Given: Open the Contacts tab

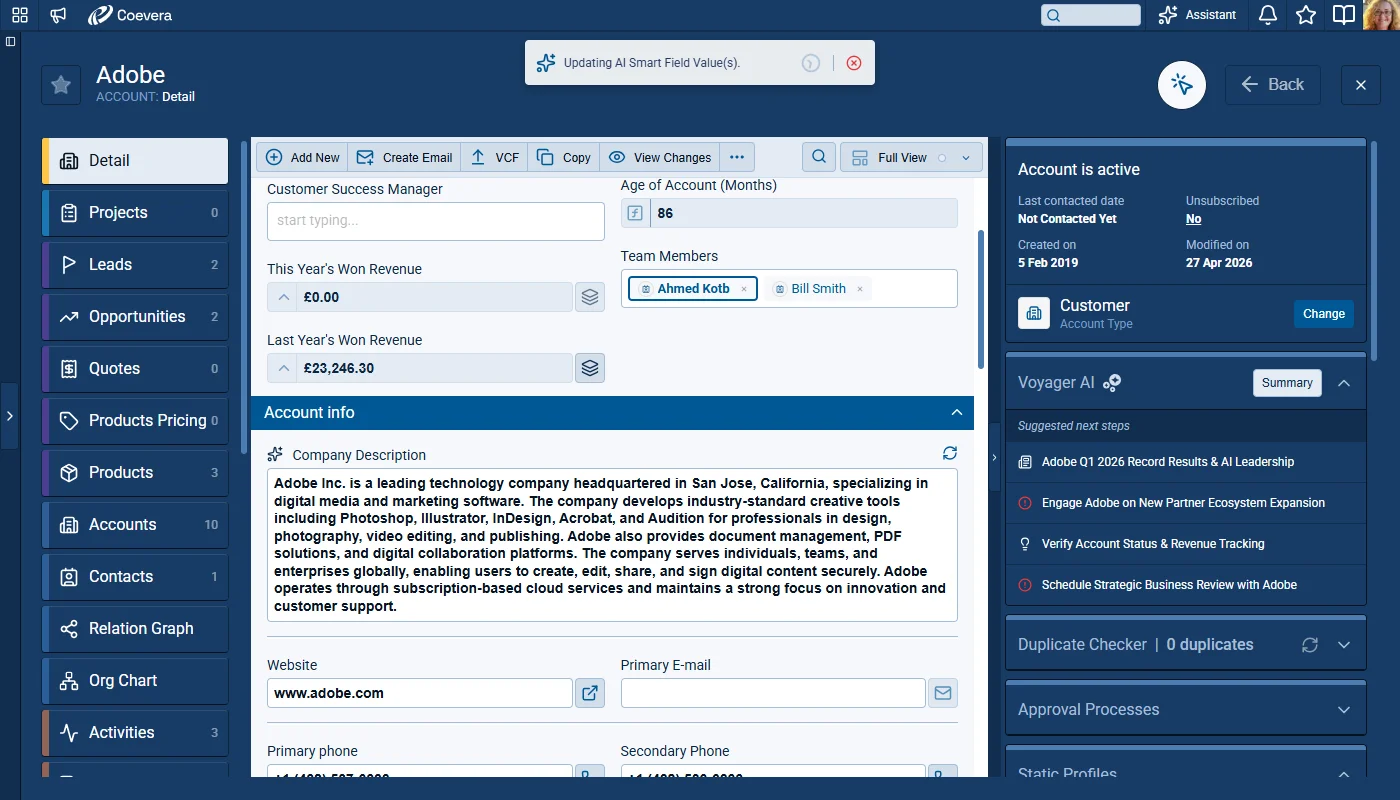Looking at the screenshot, I should [135, 577].
